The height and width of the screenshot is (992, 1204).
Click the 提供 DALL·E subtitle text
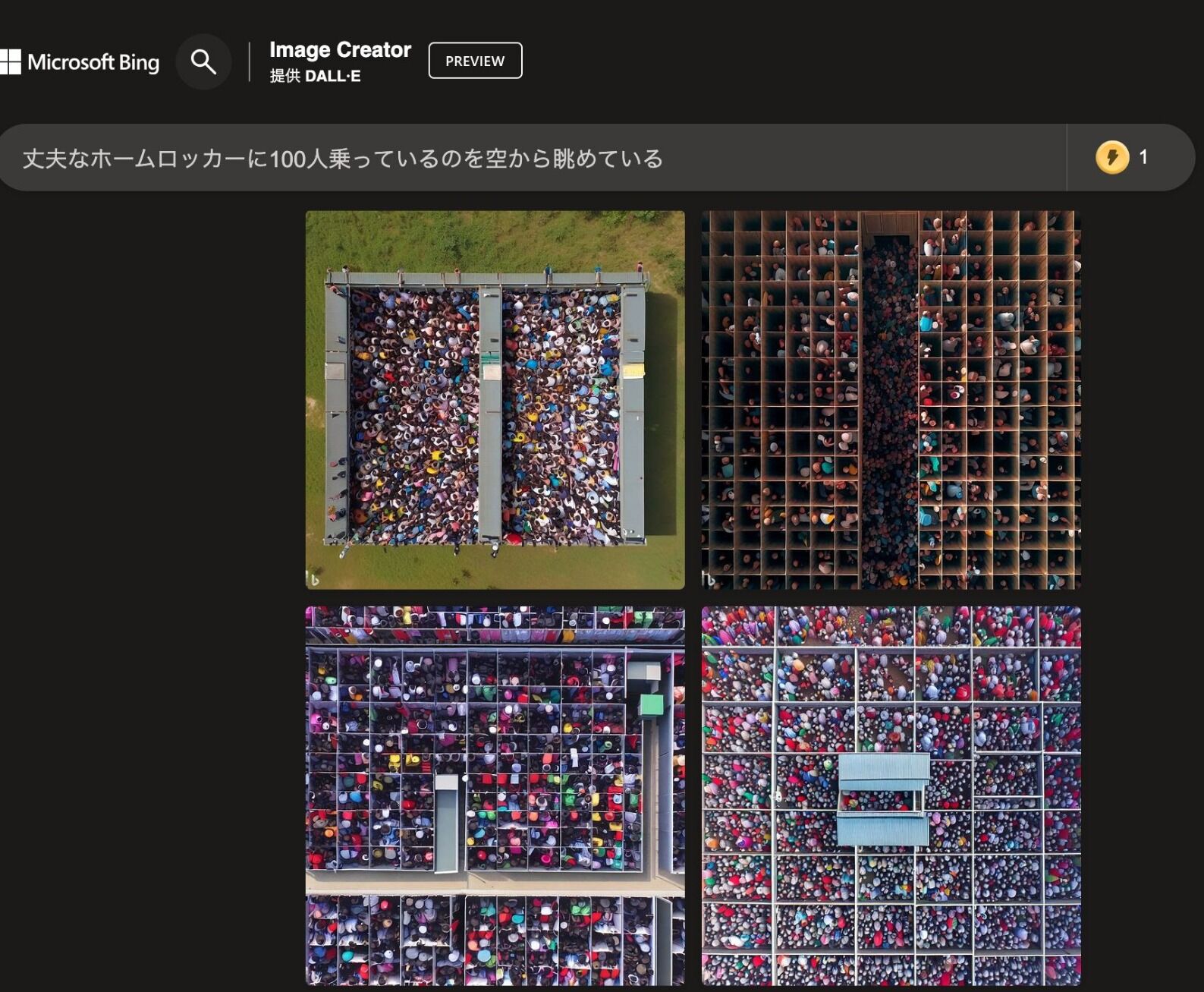click(315, 76)
